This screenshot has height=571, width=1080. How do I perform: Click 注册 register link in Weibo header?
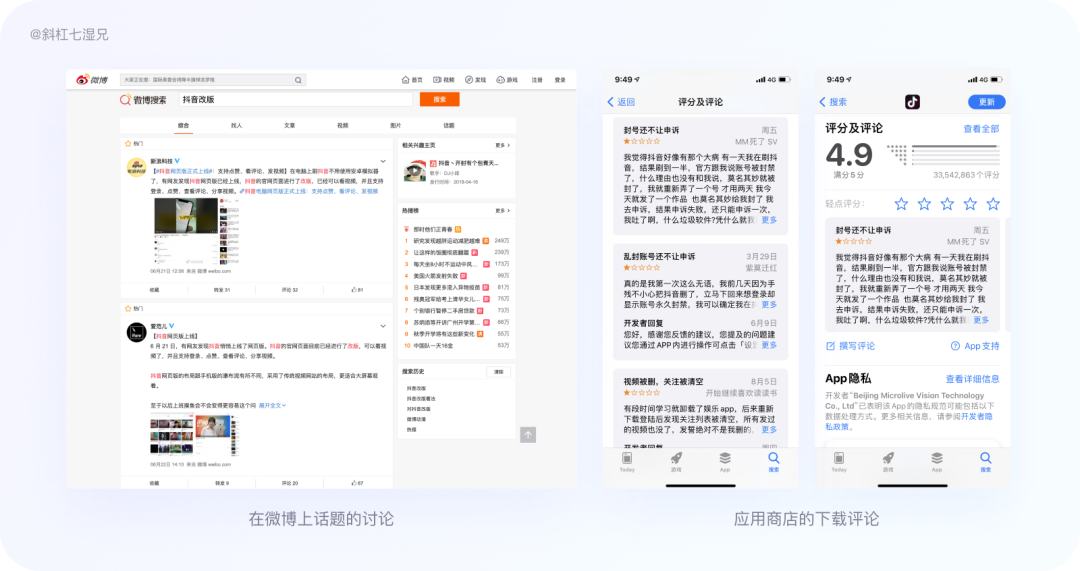(x=537, y=80)
